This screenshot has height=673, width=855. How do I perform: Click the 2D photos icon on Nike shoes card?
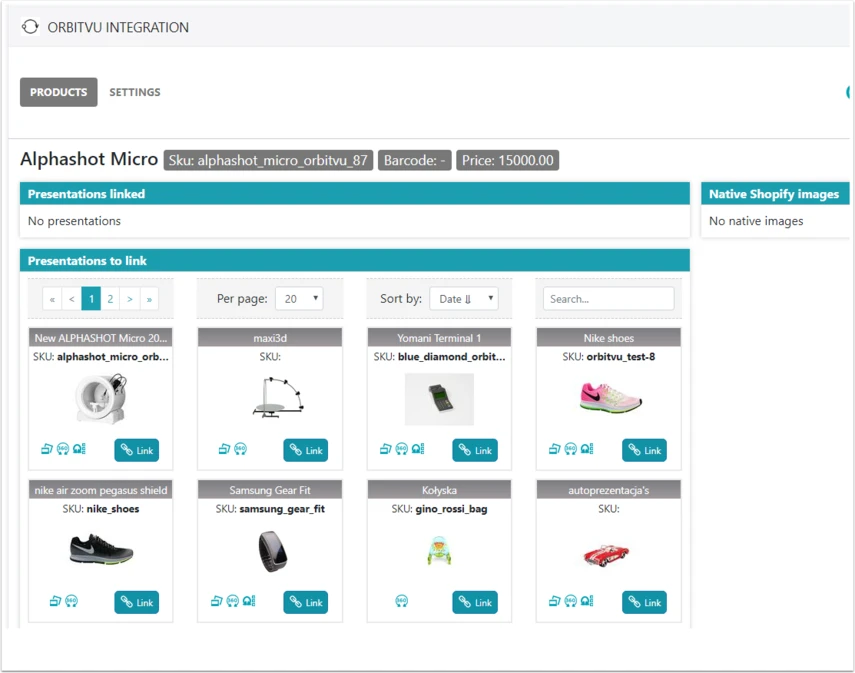point(554,449)
